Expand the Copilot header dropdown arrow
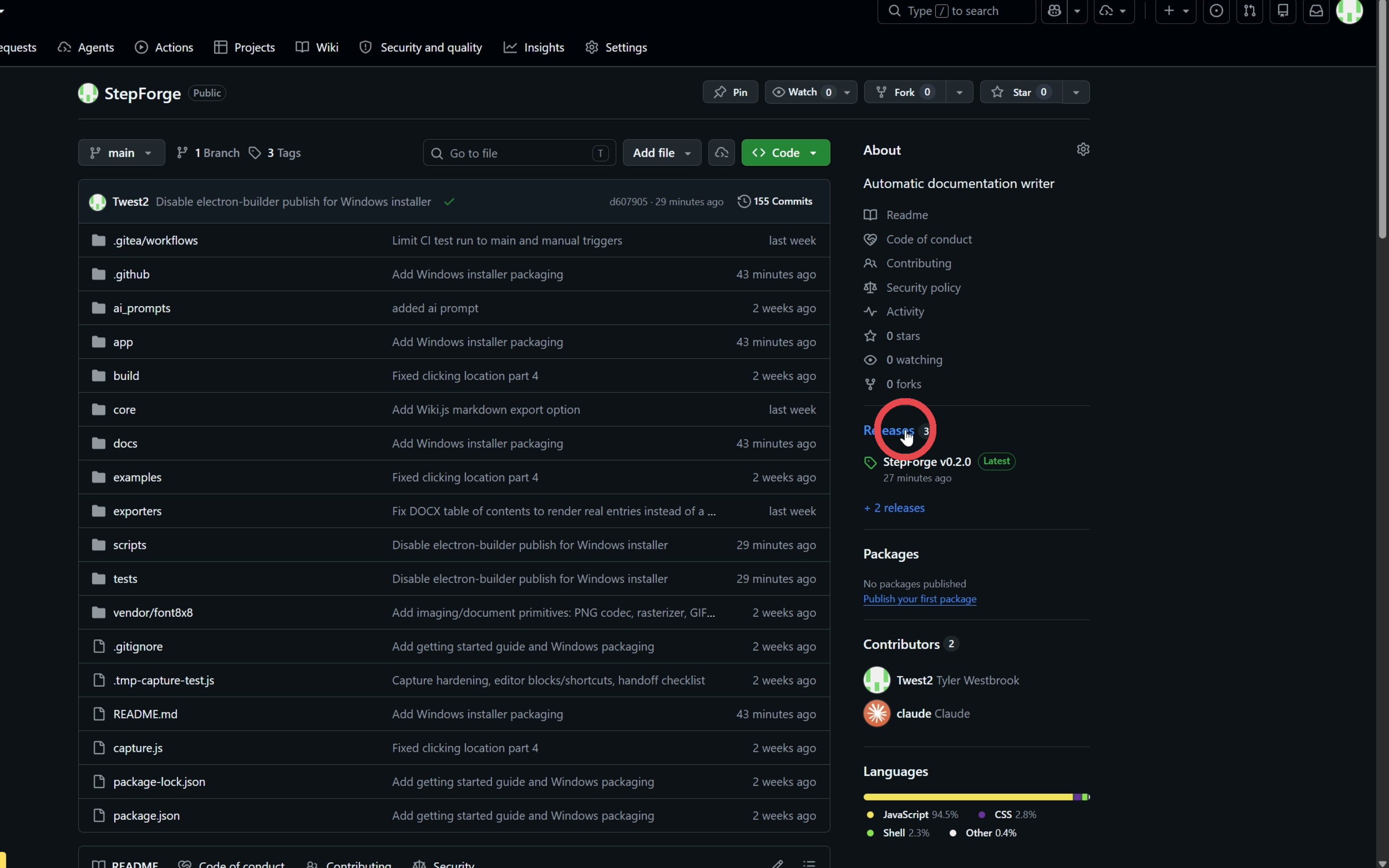 (1077, 11)
